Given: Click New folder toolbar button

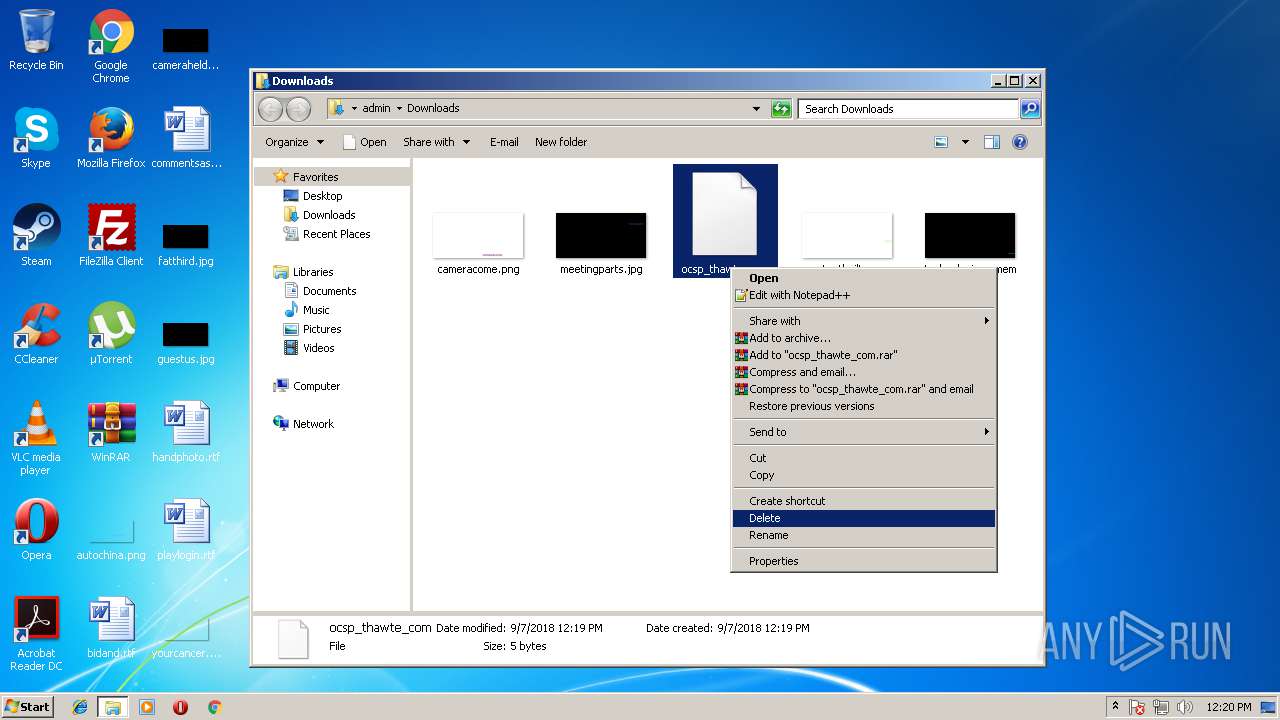Looking at the screenshot, I should (561, 142).
